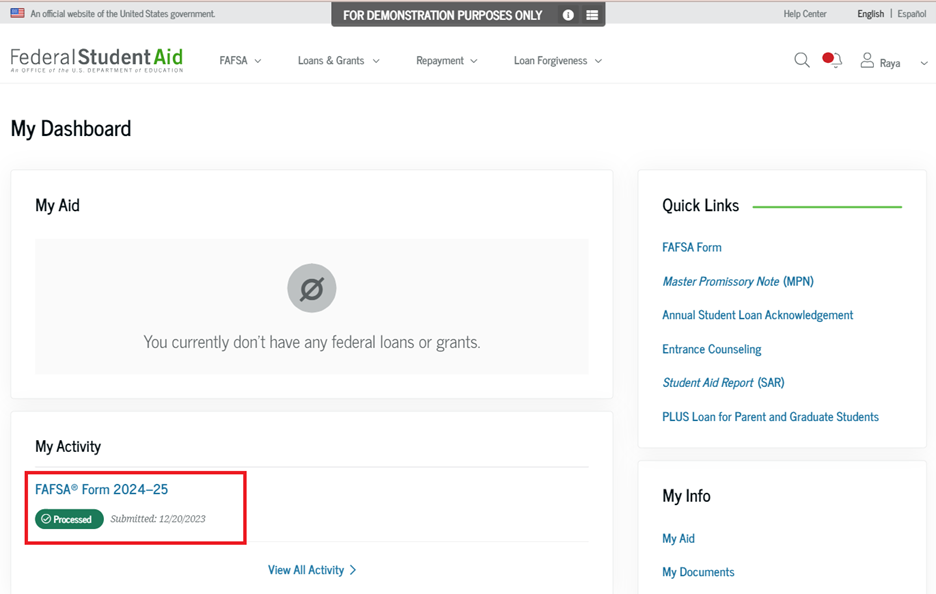Image resolution: width=936 pixels, height=594 pixels.
Task: Open Entrance Counseling quick link
Action: coord(711,349)
